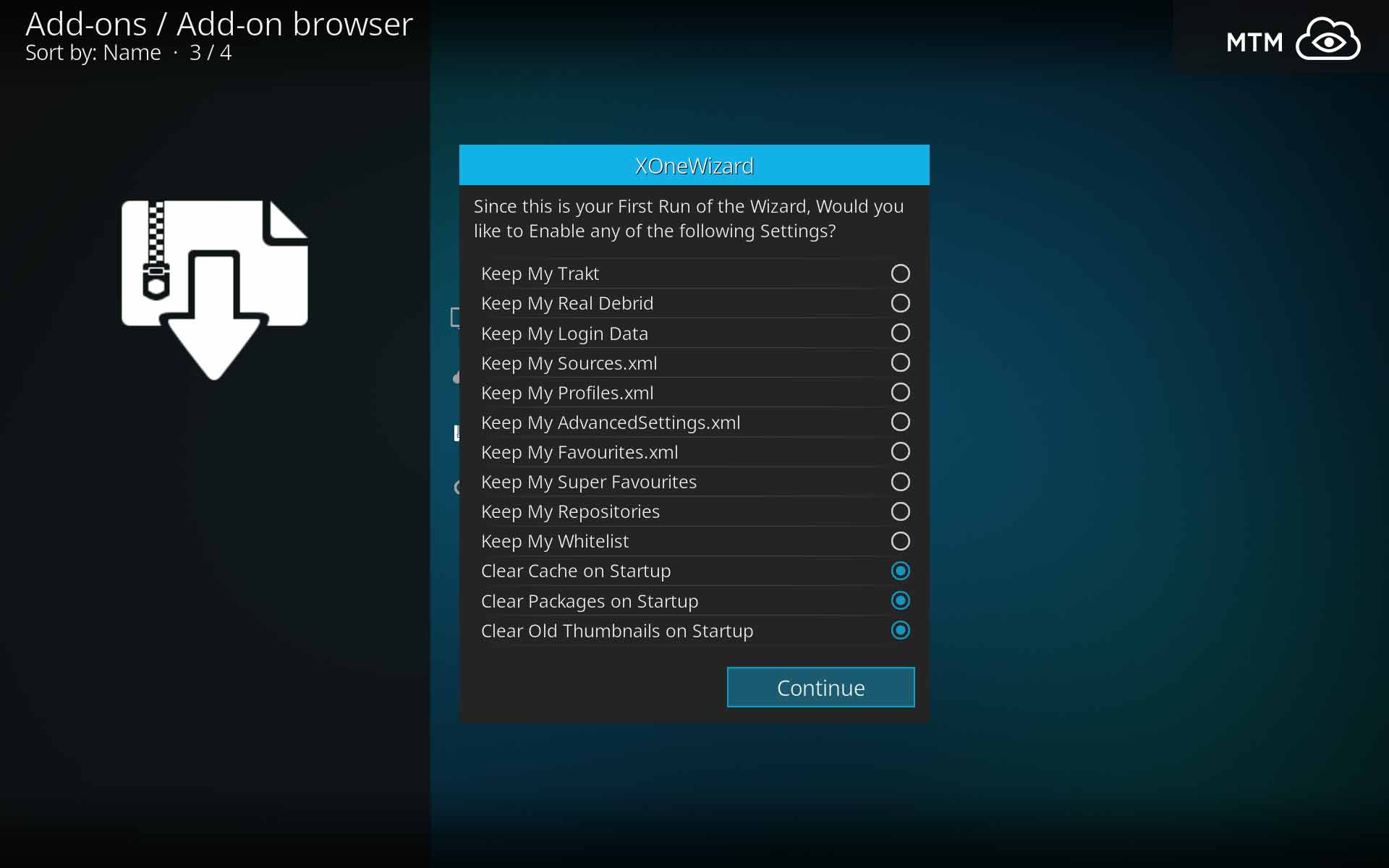Turn on Keep My Login Data

[x=900, y=333]
